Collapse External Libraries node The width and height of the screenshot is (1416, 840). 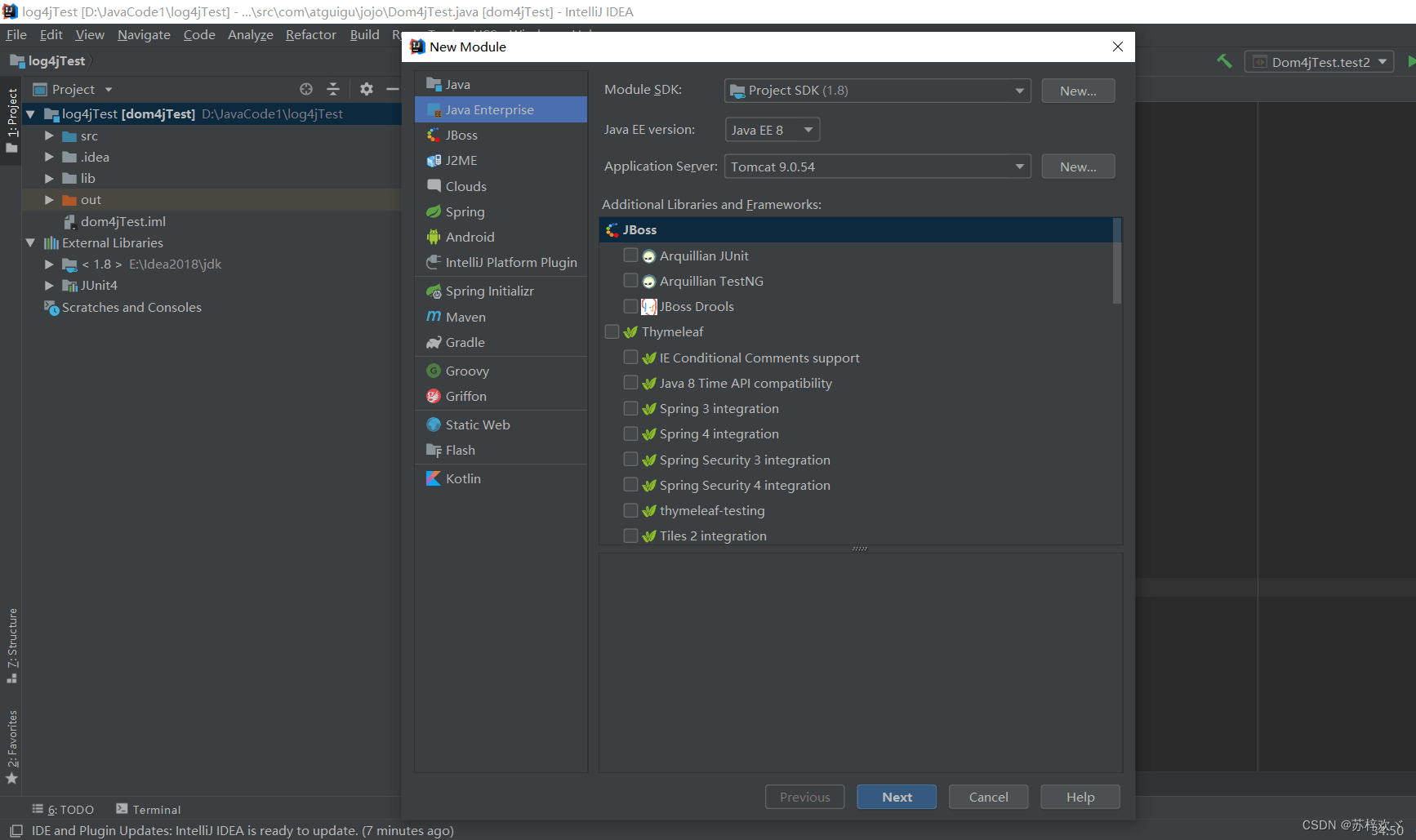pos(30,242)
